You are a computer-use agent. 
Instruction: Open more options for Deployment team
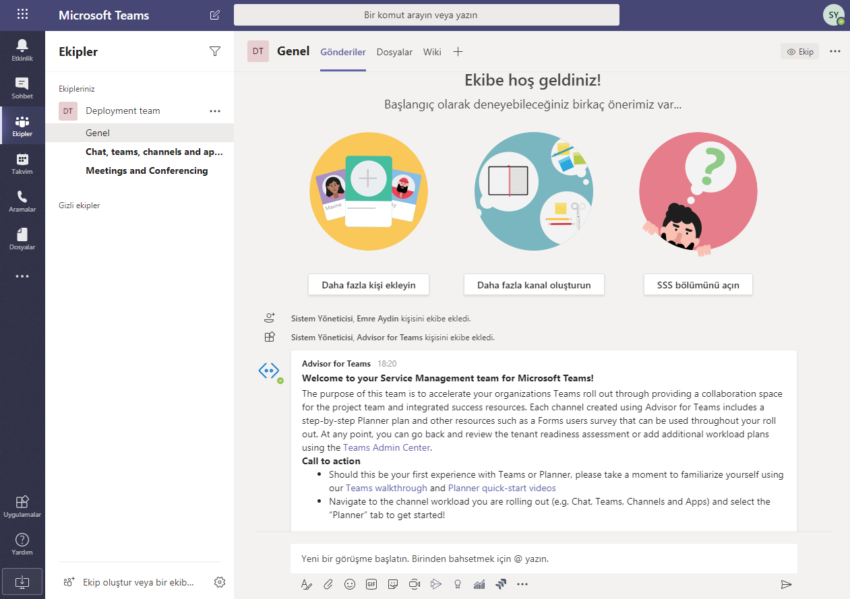click(x=214, y=111)
